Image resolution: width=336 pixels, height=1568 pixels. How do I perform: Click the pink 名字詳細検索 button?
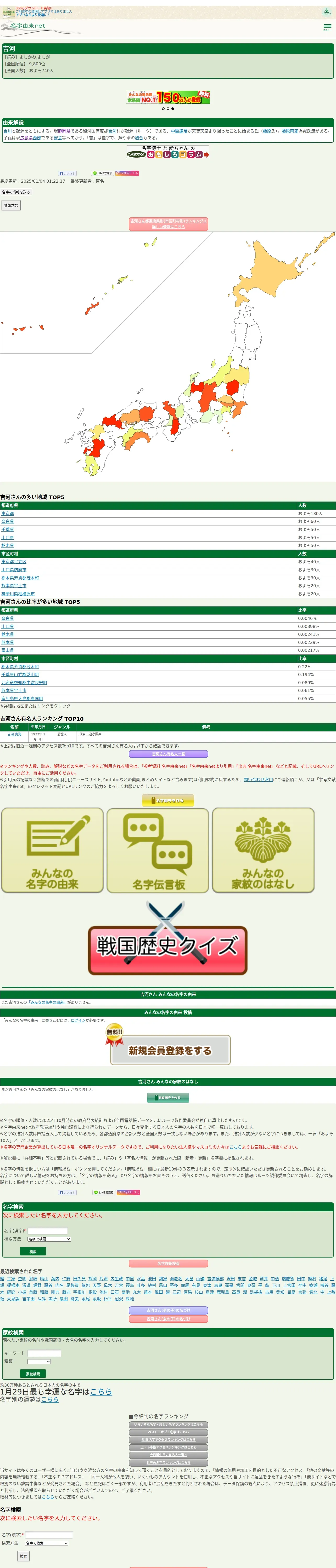(x=168, y=1264)
